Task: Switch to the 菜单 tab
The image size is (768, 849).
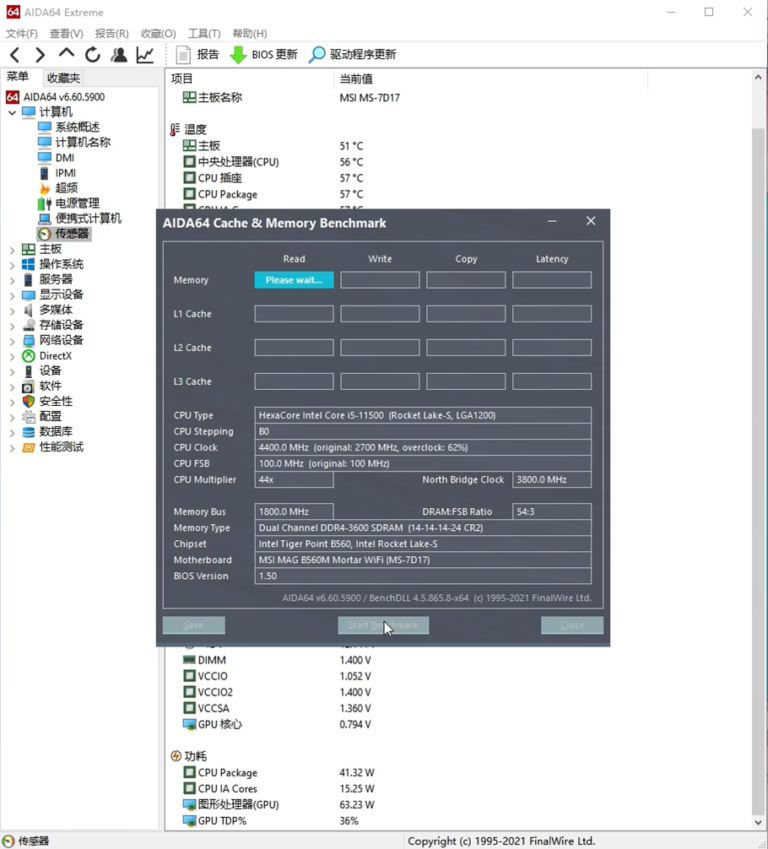Action: [x=17, y=77]
